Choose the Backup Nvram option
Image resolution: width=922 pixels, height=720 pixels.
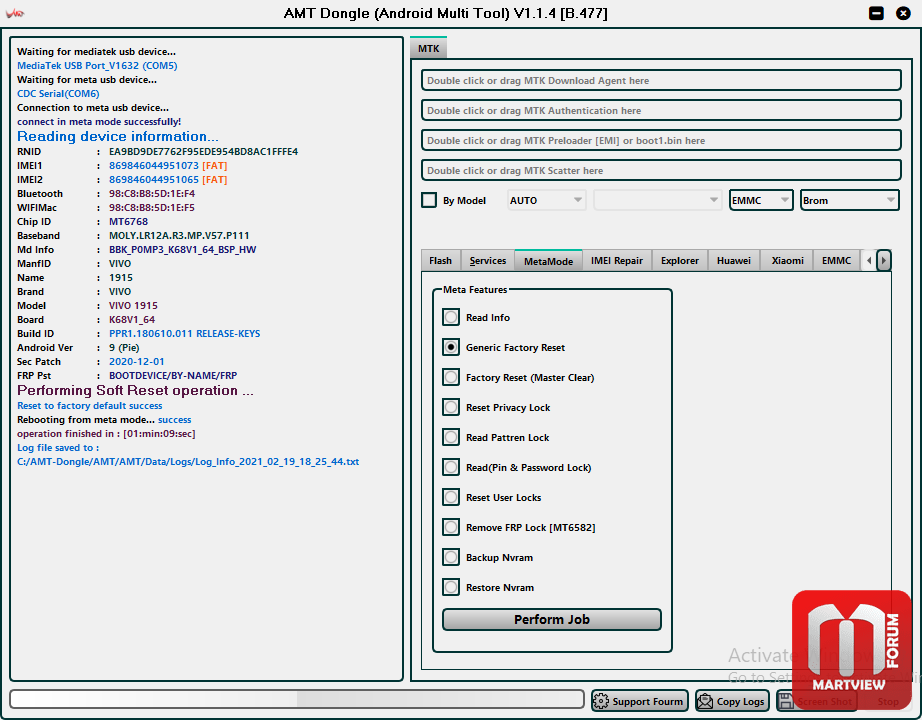click(x=451, y=557)
